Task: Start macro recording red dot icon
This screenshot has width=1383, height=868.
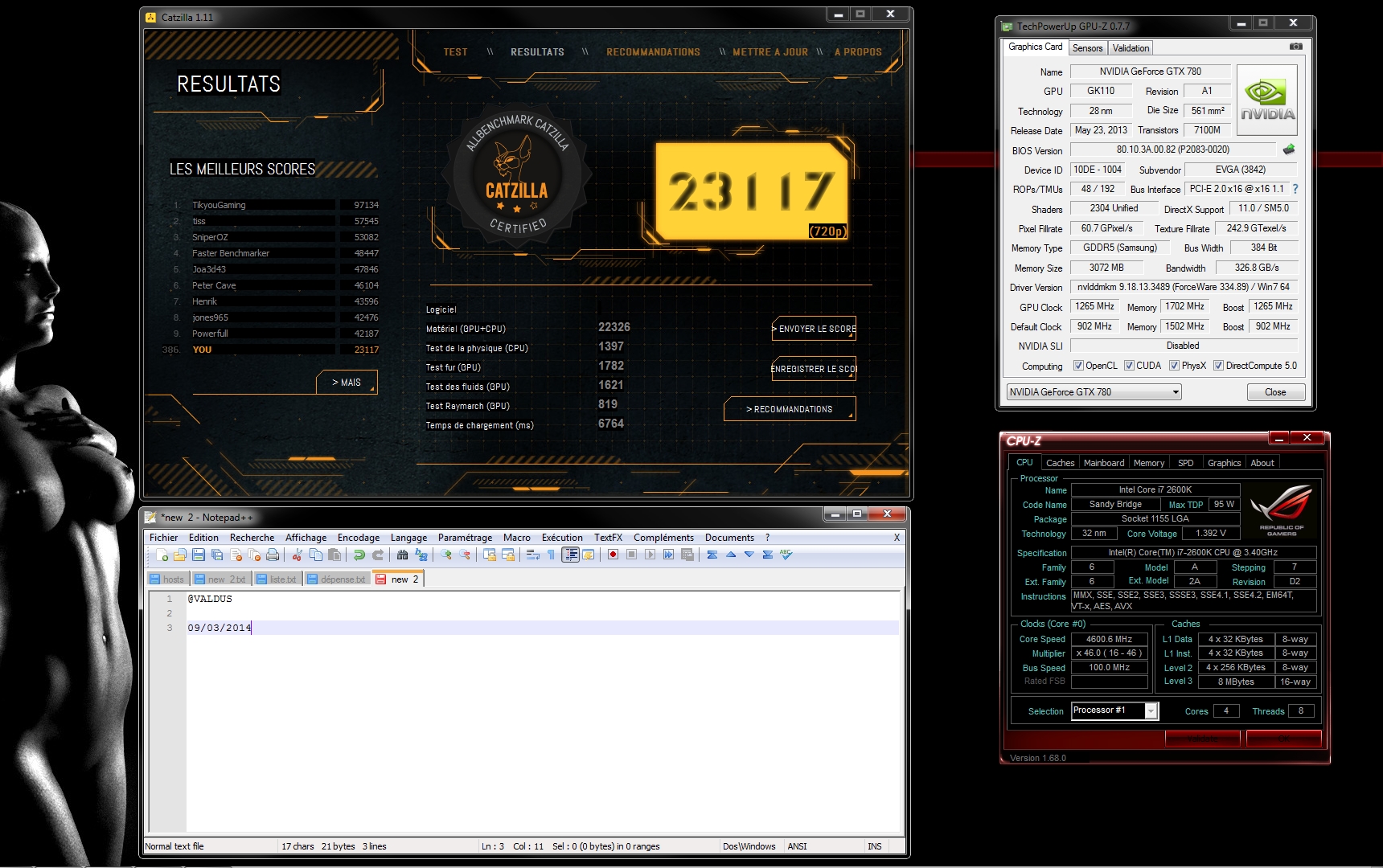Action: (x=613, y=555)
